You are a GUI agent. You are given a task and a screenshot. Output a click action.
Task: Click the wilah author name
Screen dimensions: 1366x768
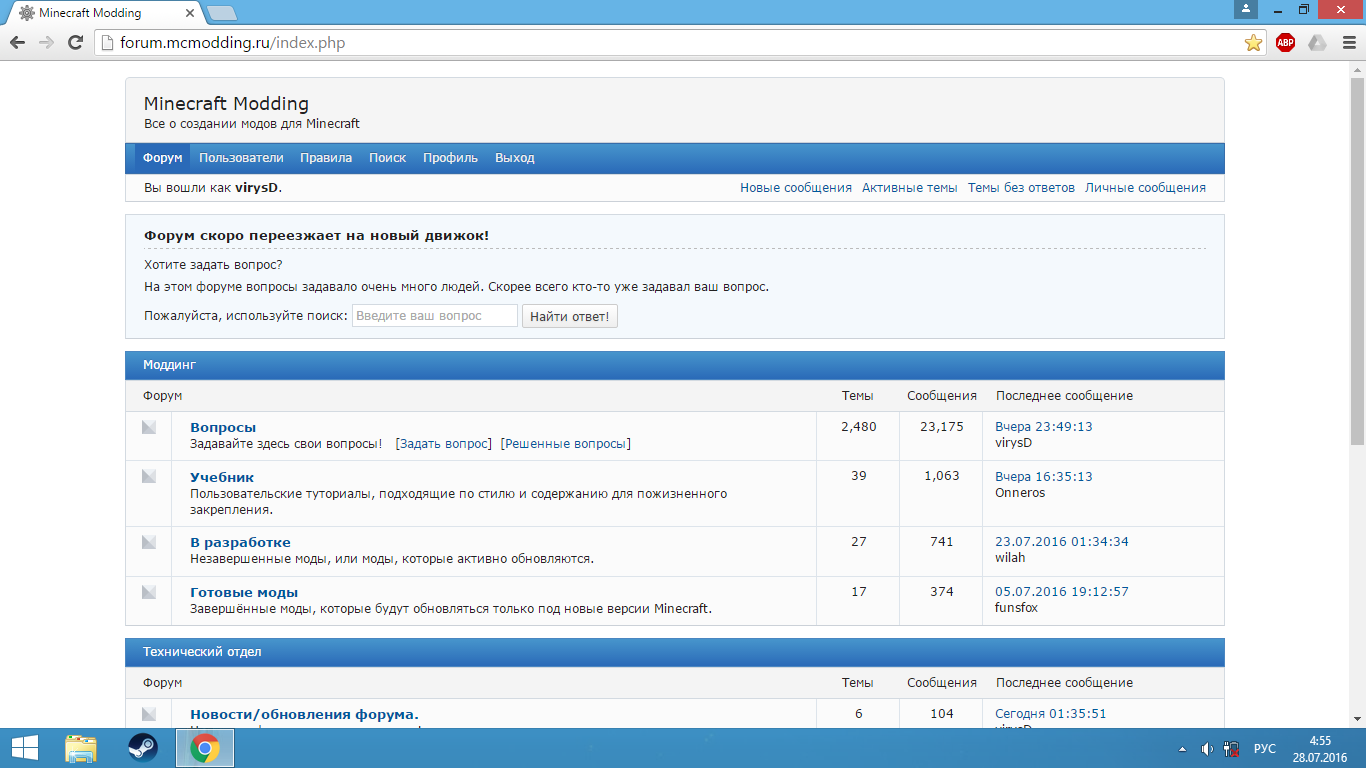pos(1010,557)
